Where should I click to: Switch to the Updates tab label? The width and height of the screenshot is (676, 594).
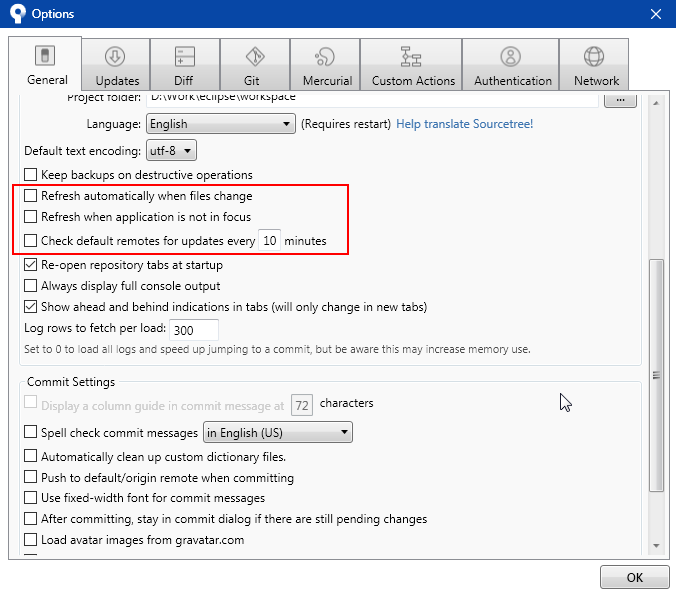coord(117,81)
